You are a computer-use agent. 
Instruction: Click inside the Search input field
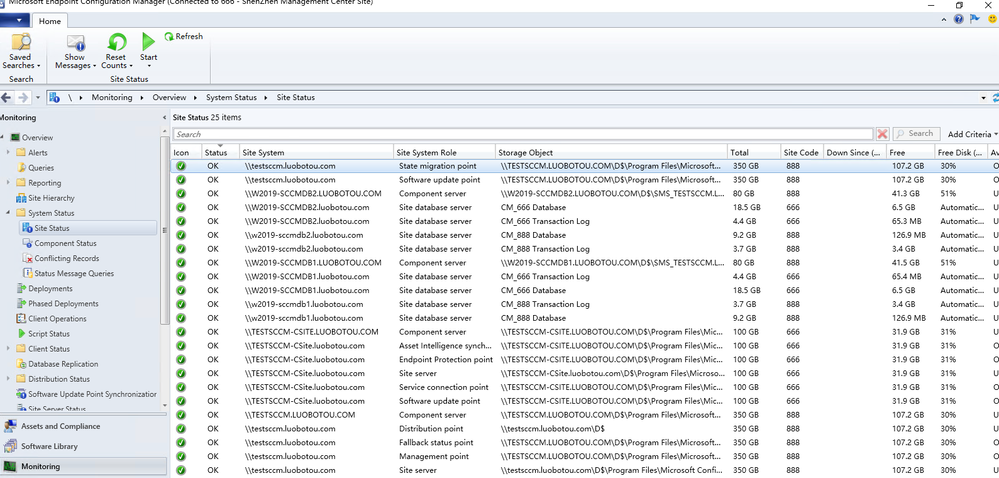pos(523,134)
